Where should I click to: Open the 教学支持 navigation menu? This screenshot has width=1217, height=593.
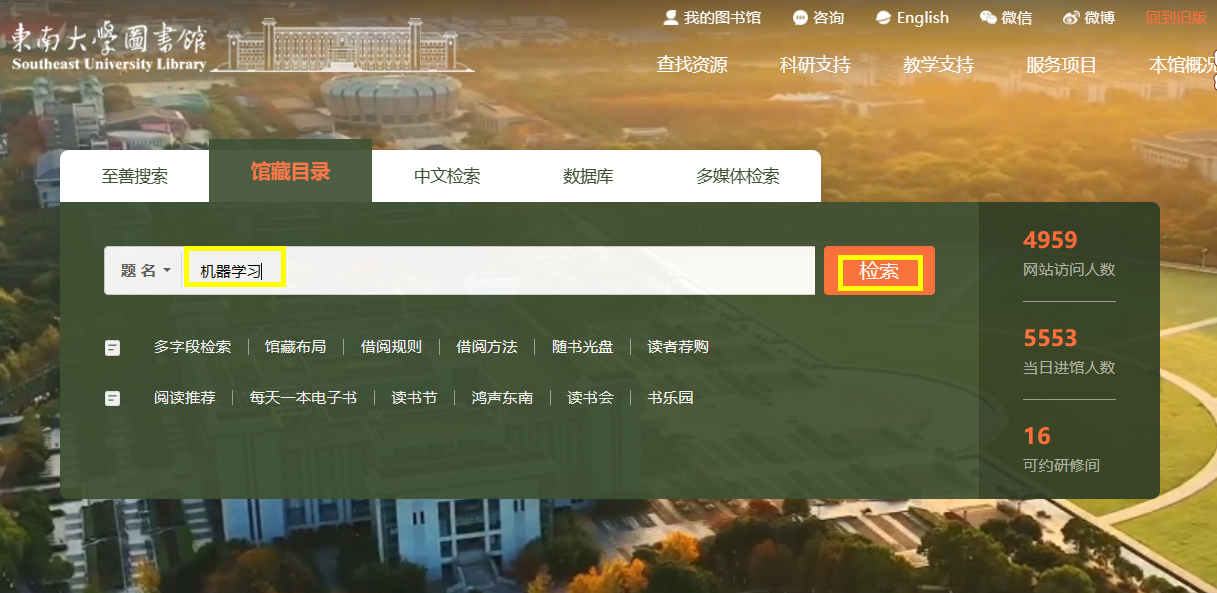coord(938,65)
